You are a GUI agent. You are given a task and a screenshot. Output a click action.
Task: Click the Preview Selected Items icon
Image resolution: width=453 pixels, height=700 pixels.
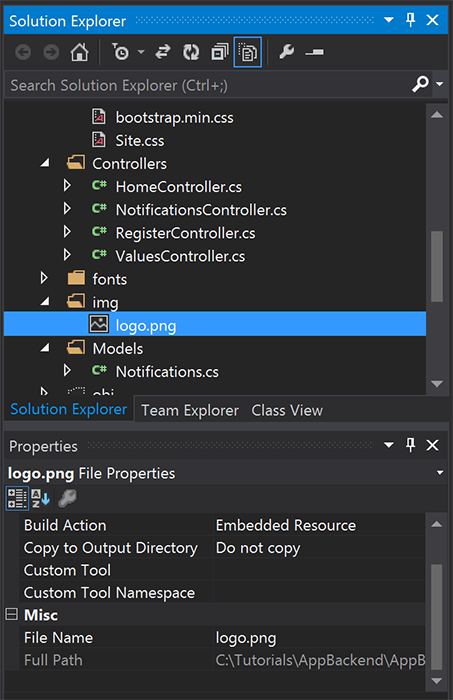[x=315, y=52]
